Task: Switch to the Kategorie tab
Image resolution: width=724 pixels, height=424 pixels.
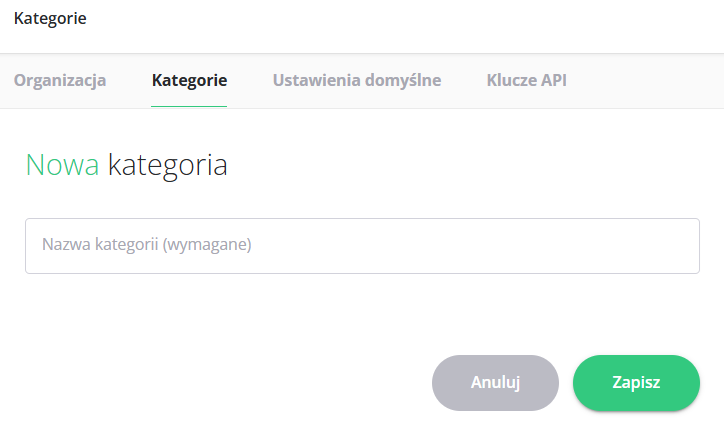Action: [189, 80]
